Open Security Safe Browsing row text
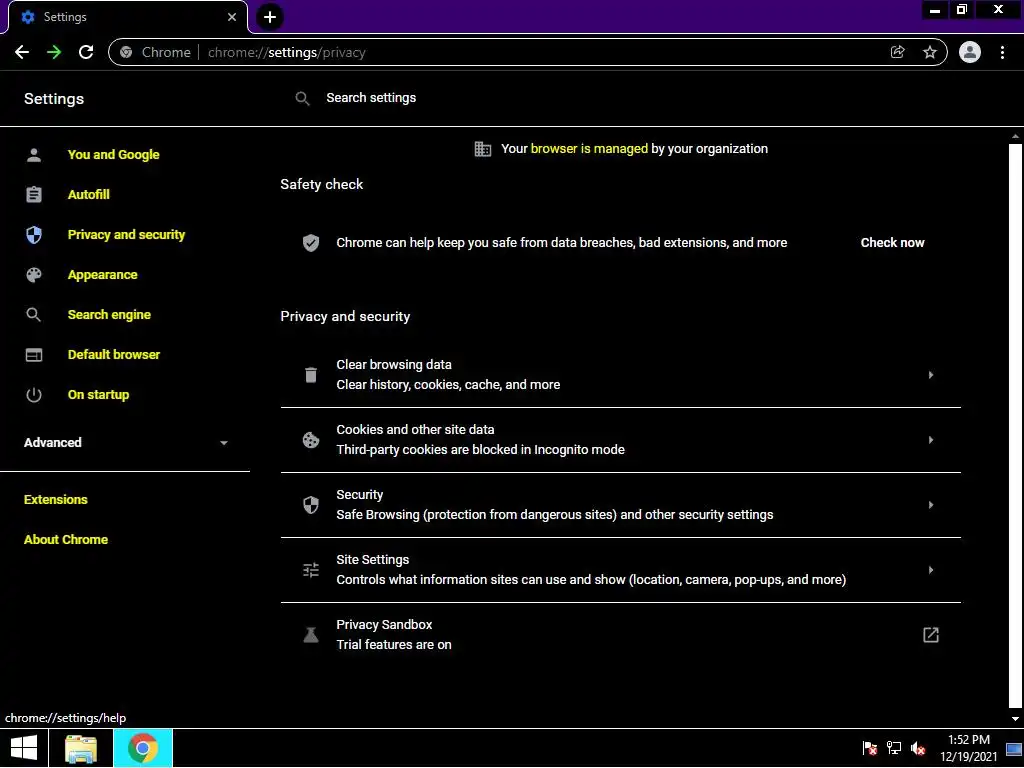 coord(554,505)
